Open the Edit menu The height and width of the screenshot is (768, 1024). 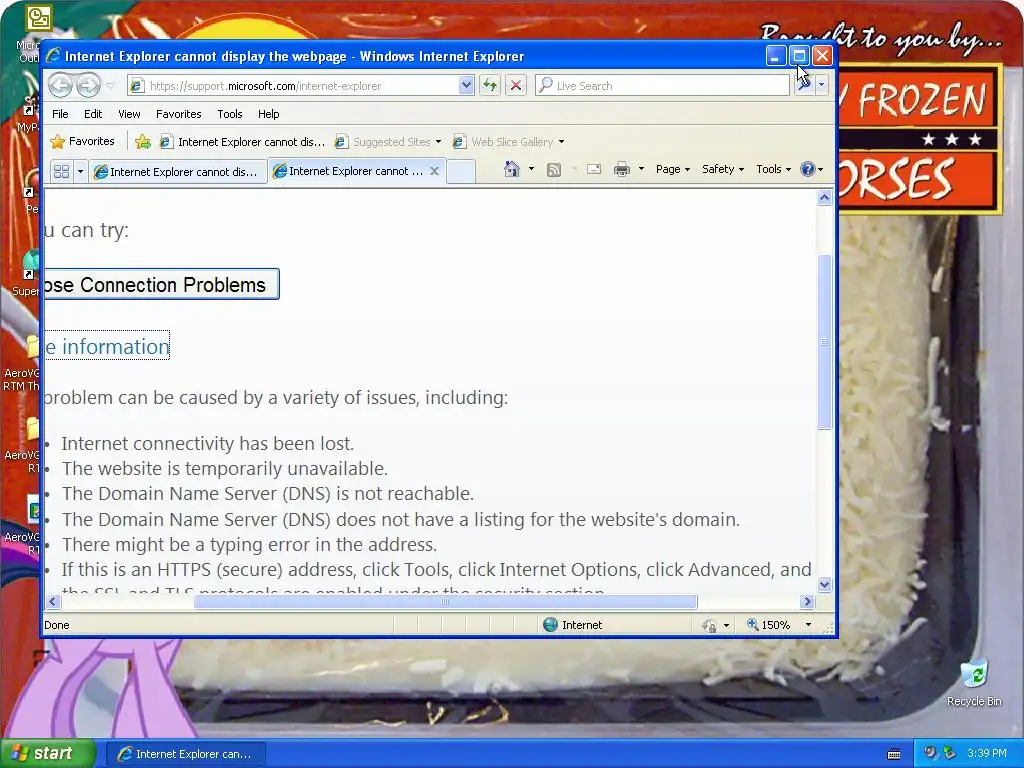pos(93,114)
